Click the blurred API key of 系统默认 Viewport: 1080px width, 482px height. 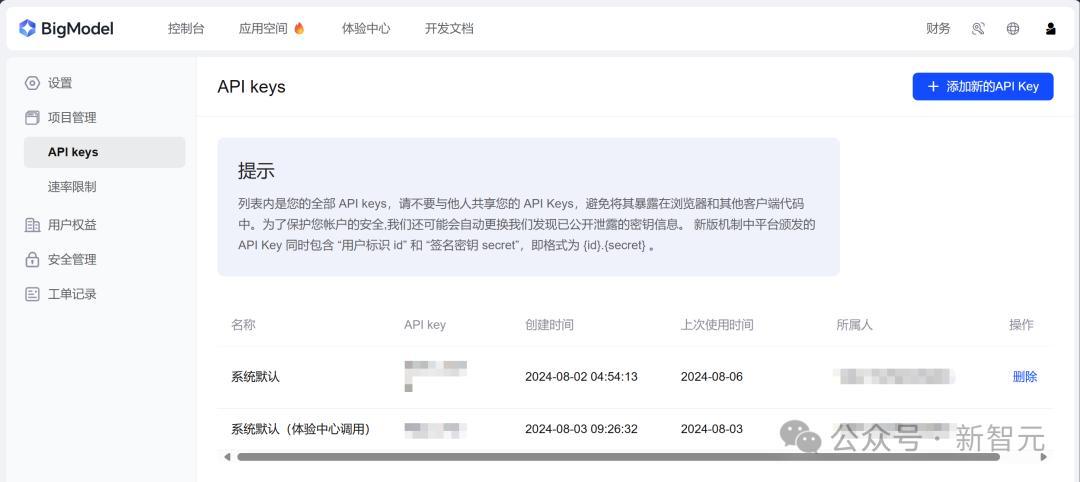435,376
